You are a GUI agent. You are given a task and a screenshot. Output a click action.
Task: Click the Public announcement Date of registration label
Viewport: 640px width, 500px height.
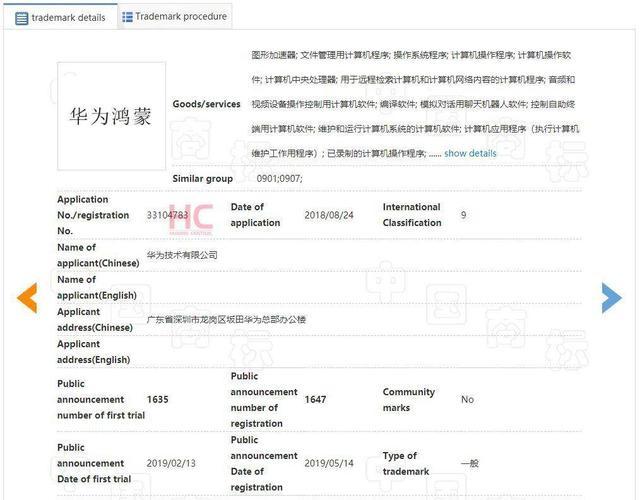pos(264,463)
